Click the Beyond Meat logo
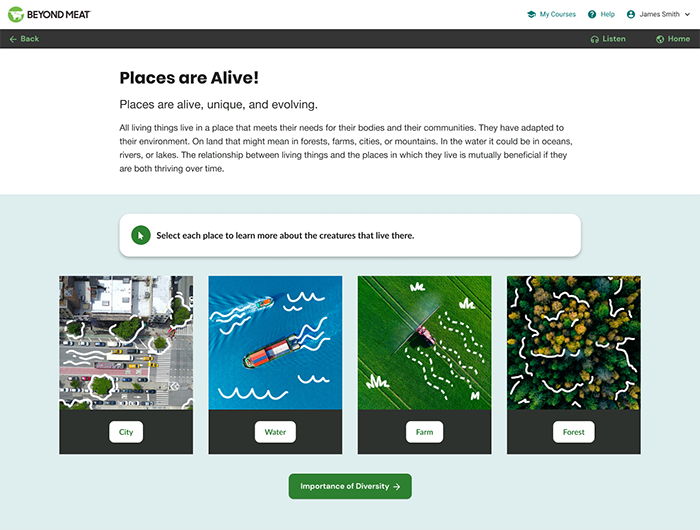The image size is (700, 530). point(49,14)
